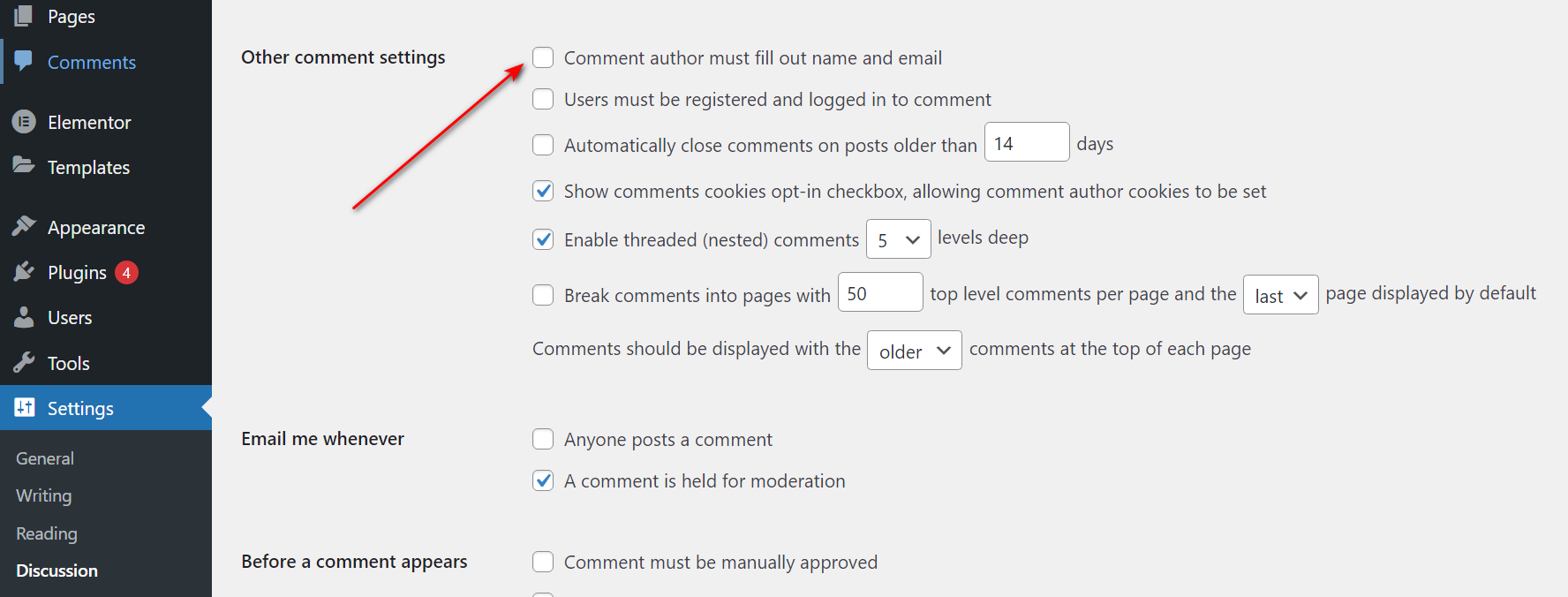The width and height of the screenshot is (1568, 597).
Task: Expand the older comments order dropdown
Action: tap(915, 351)
